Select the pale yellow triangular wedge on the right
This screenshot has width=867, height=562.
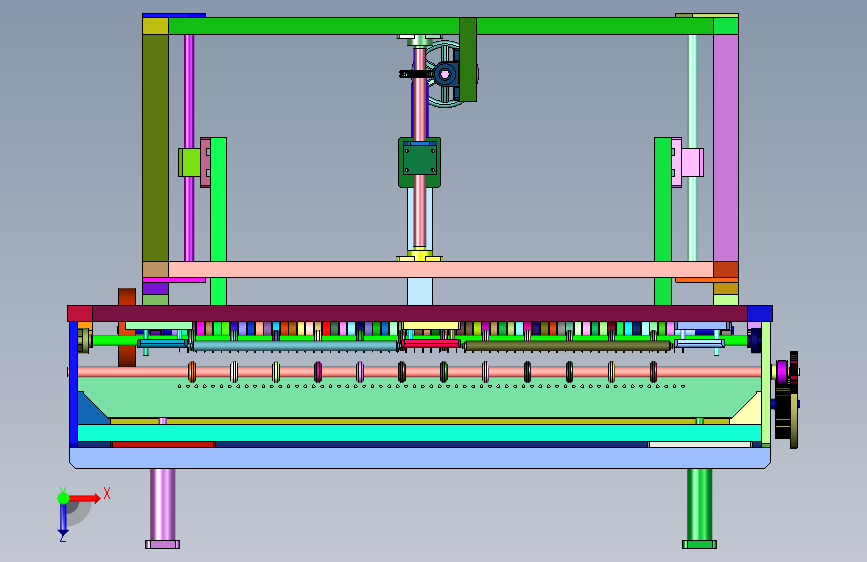coord(749,410)
